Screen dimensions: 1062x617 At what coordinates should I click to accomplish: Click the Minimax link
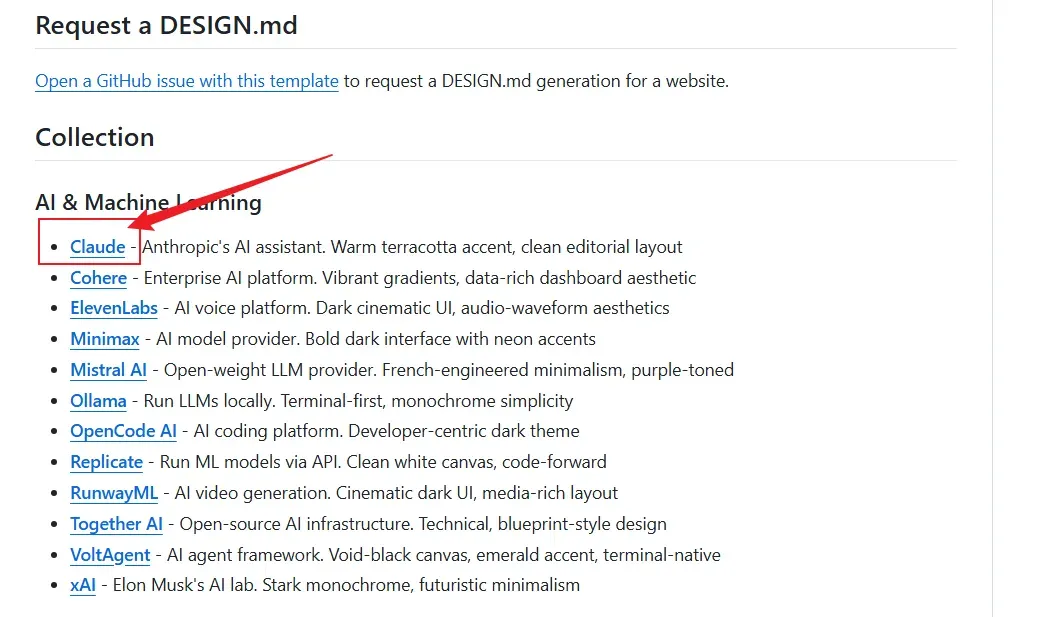click(x=105, y=339)
